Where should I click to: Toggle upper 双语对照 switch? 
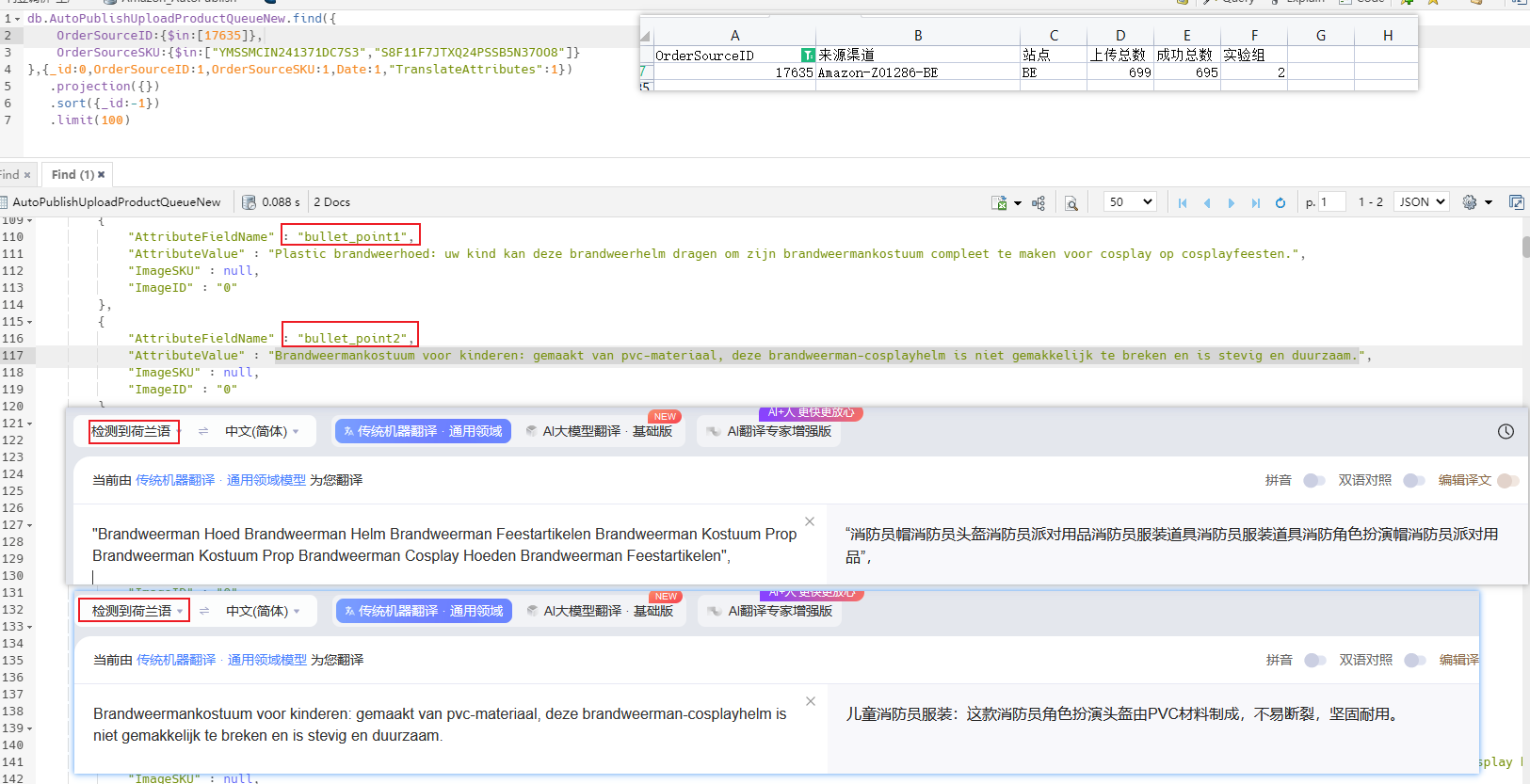pyautogui.click(x=1413, y=480)
